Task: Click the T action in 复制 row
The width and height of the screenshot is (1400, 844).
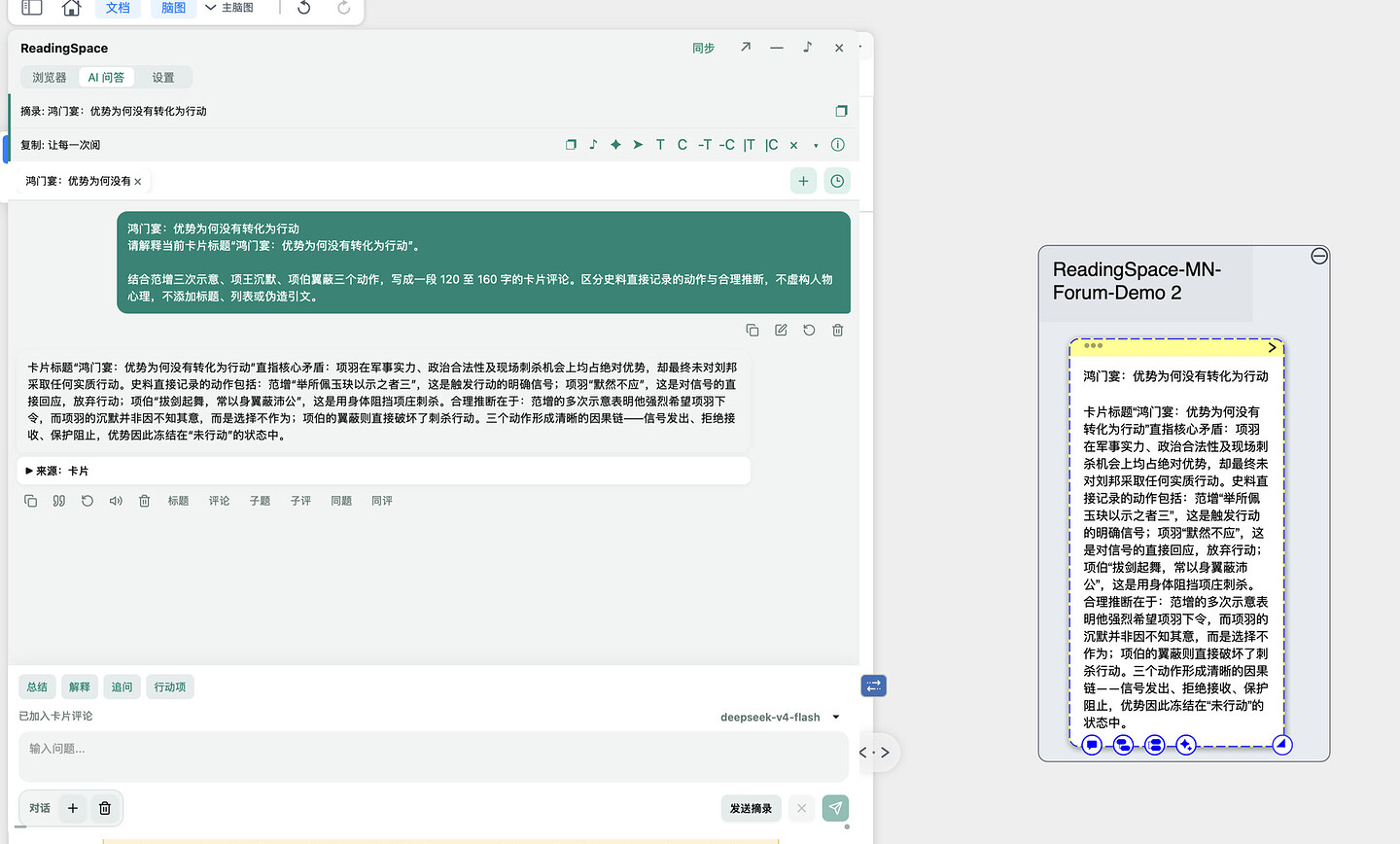Action: pyautogui.click(x=660, y=145)
